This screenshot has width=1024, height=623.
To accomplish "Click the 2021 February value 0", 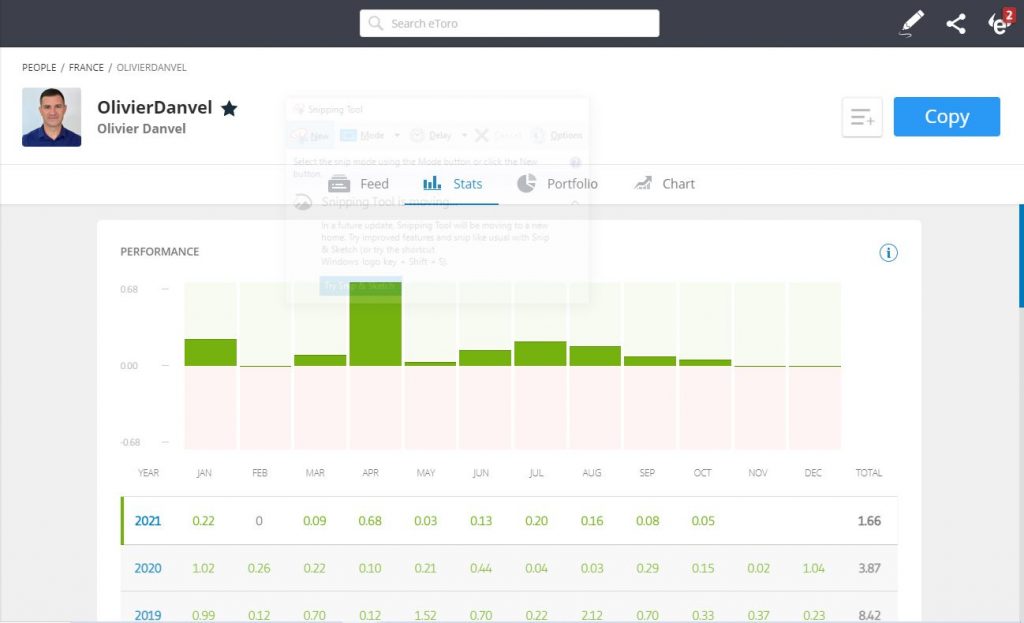I will pos(259,521).
